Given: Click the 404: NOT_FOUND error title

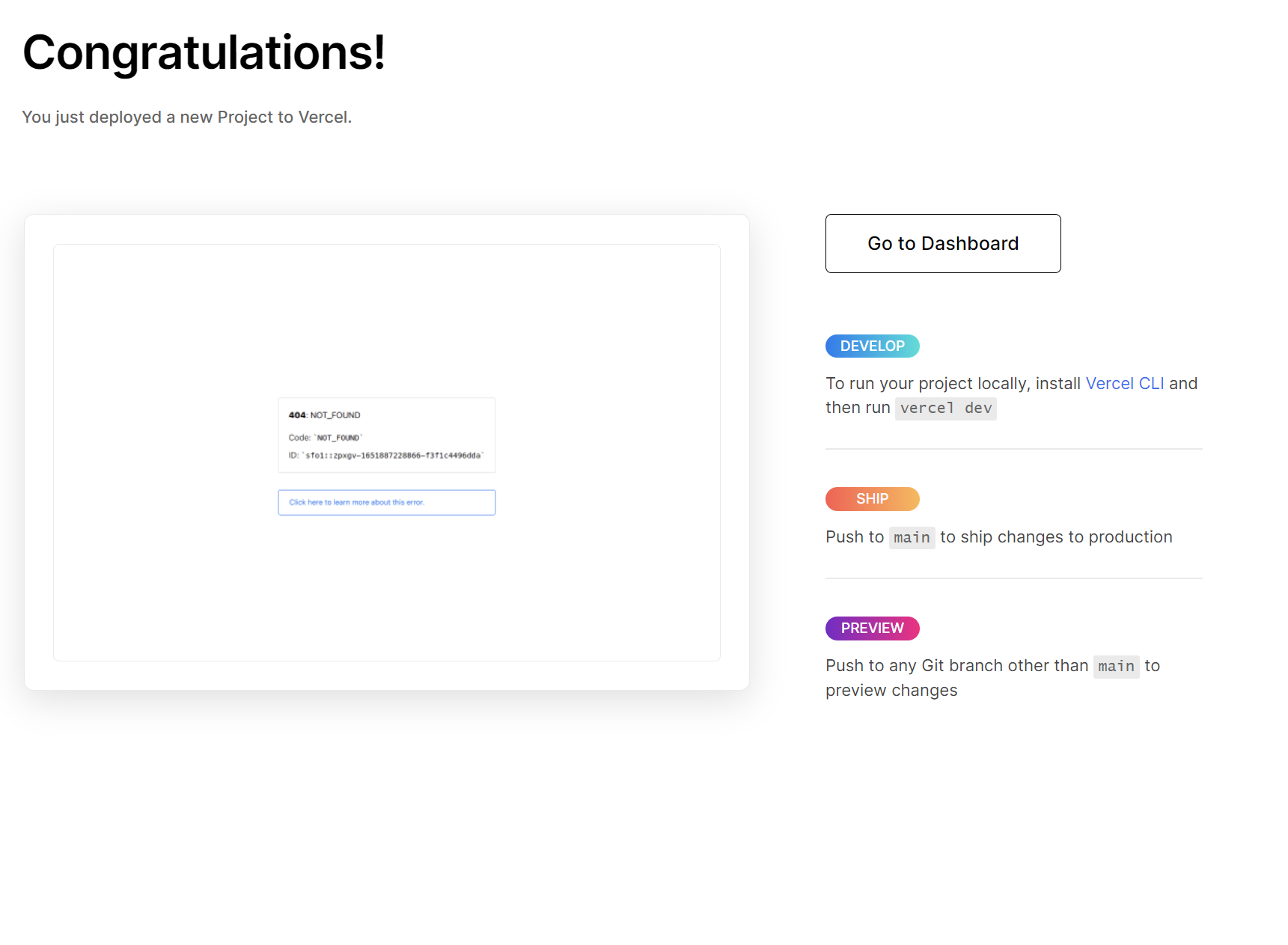Looking at the screenshot, I should pyautogui.click(x=324, y=415).
